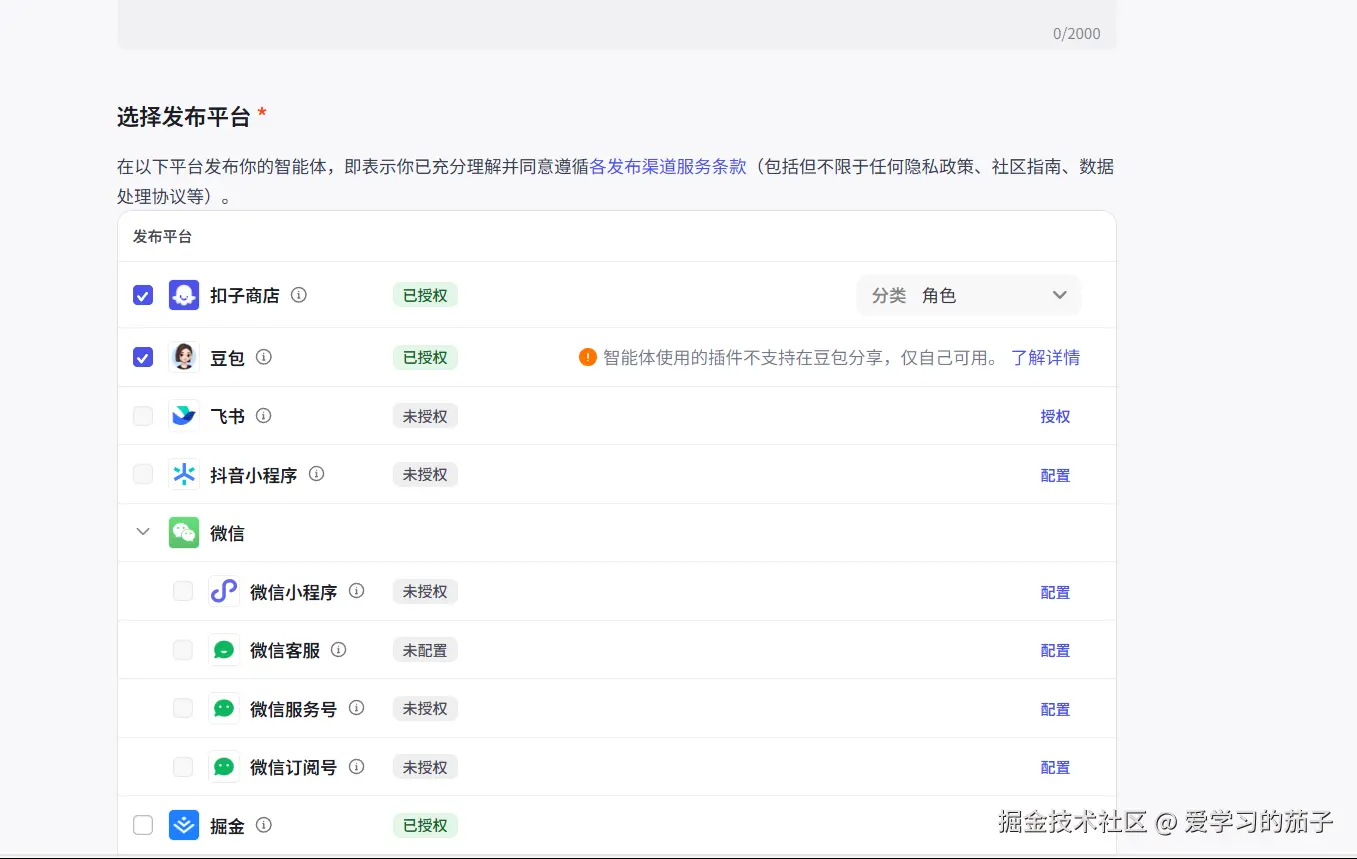Click 配置 for 微信服务号
The width and height of the screenshot is (1357, 859).
[1055, 708]
